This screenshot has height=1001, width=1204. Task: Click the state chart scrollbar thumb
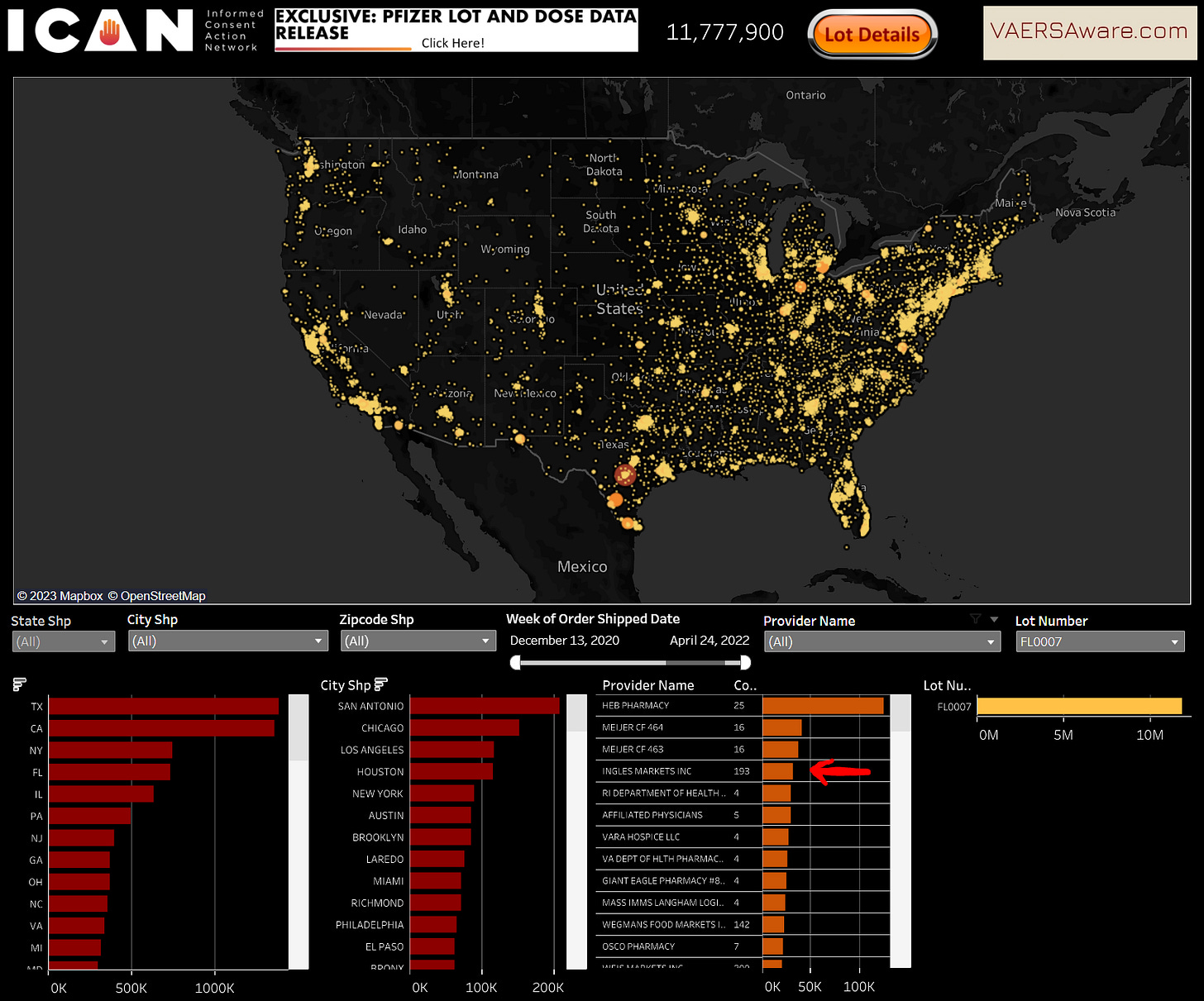point(299,727)
